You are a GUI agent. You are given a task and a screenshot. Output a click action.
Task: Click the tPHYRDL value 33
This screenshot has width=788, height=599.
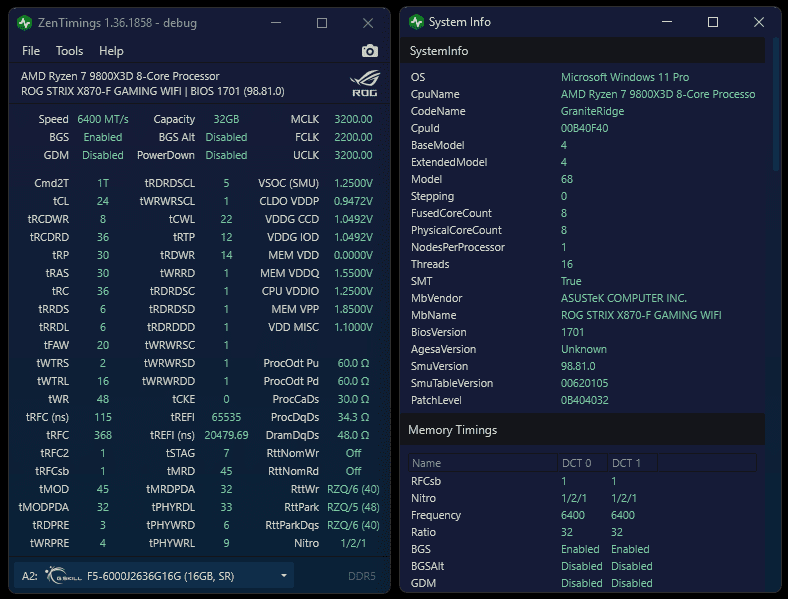coord(226,507)
